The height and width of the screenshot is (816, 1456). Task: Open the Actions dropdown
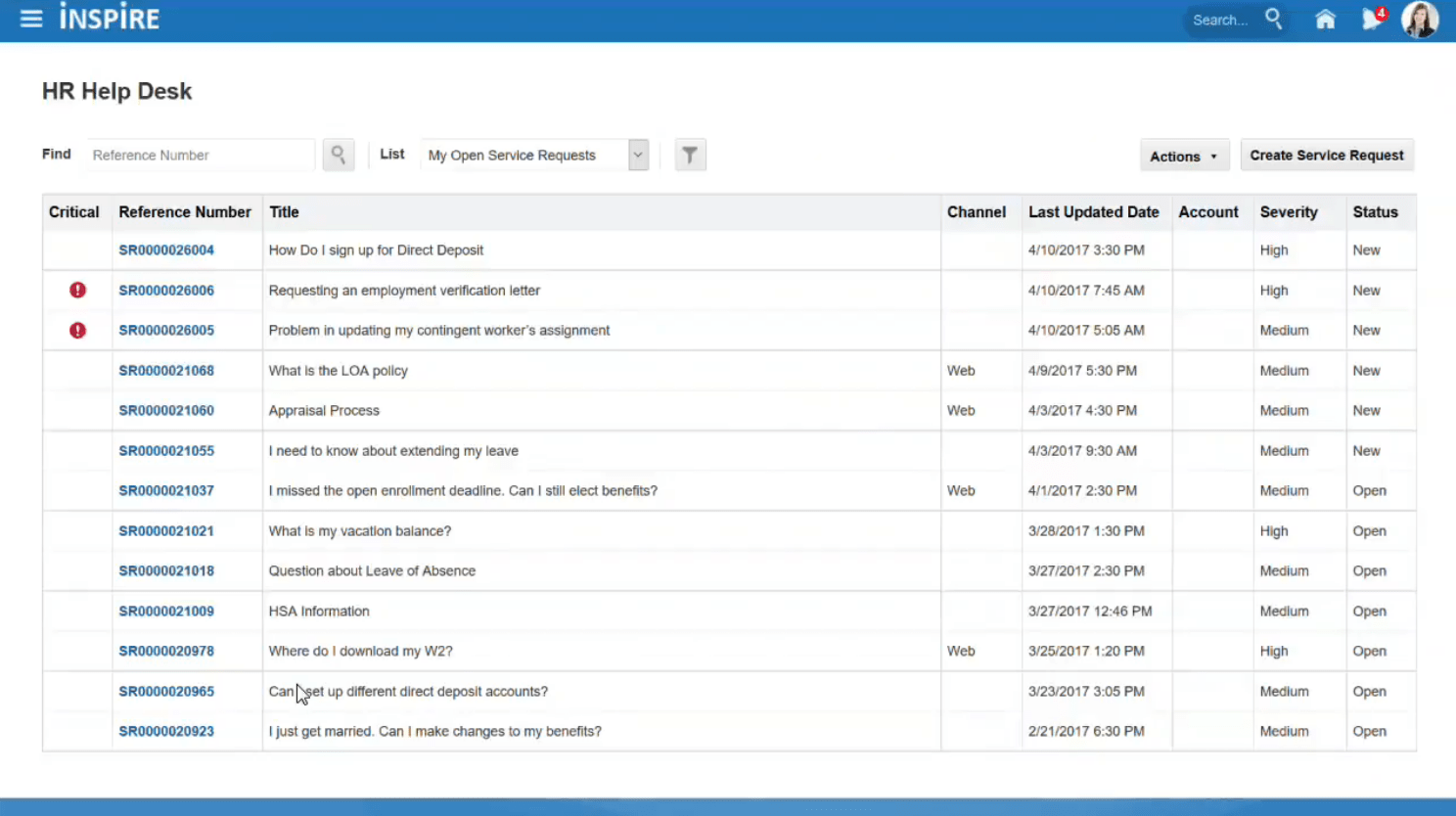pyautogui.click(x=1183, y=155)
